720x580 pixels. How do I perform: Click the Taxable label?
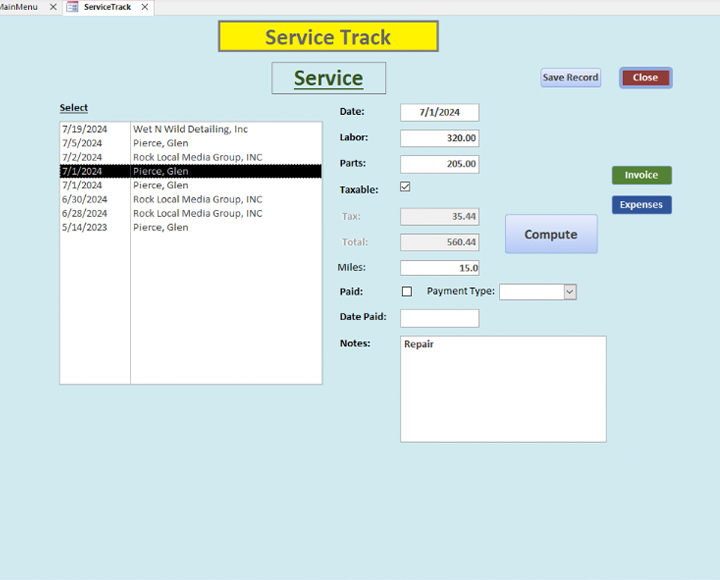pos(359,190)
